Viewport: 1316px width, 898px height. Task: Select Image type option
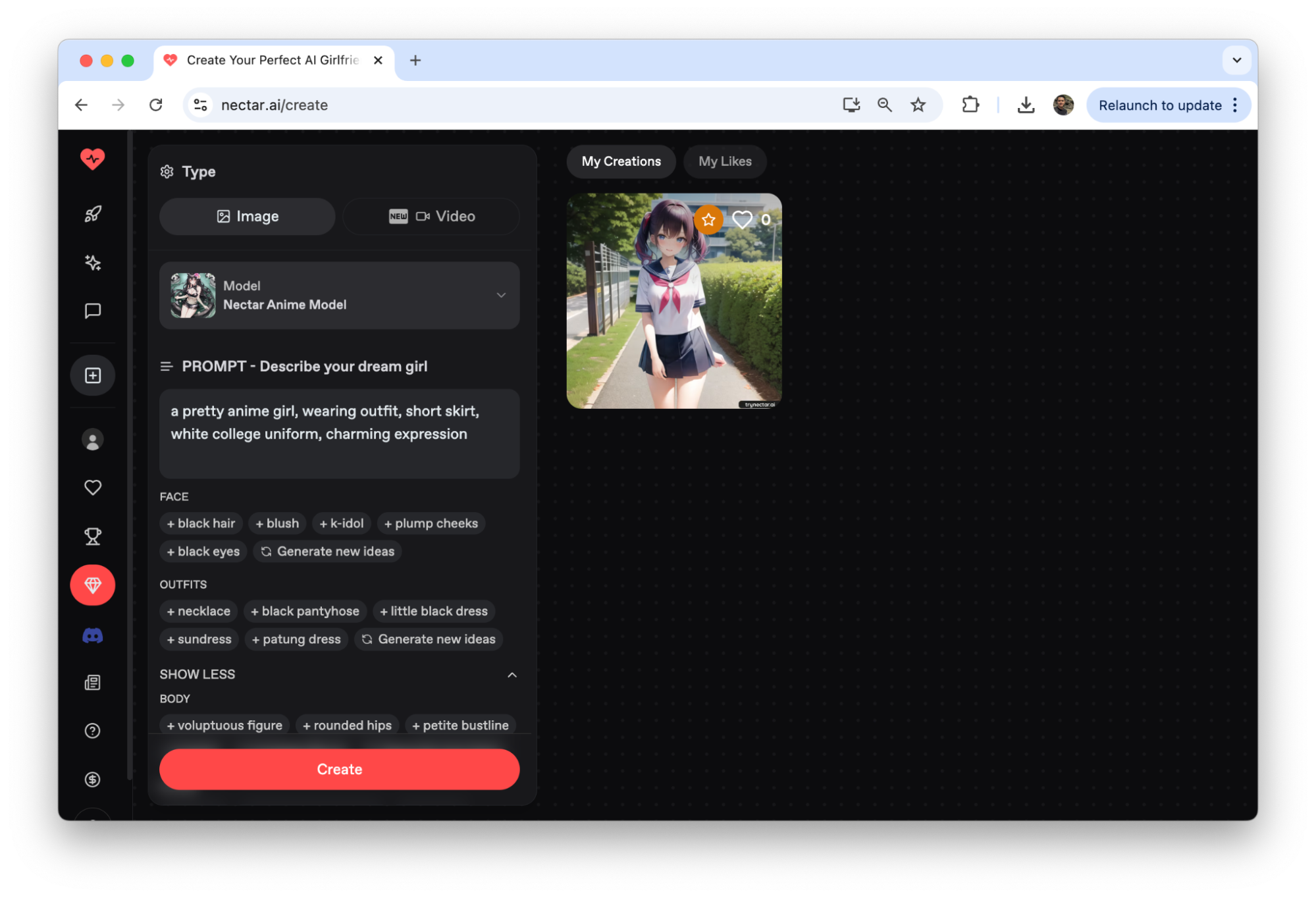(248, 216)
